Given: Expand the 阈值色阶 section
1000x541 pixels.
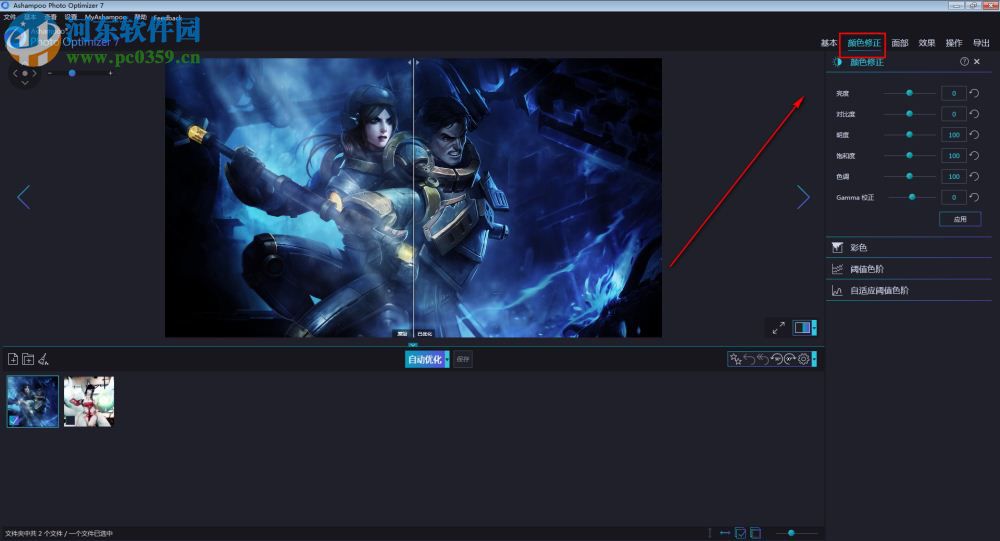Looking at the screenshot, I should (909, 269).
